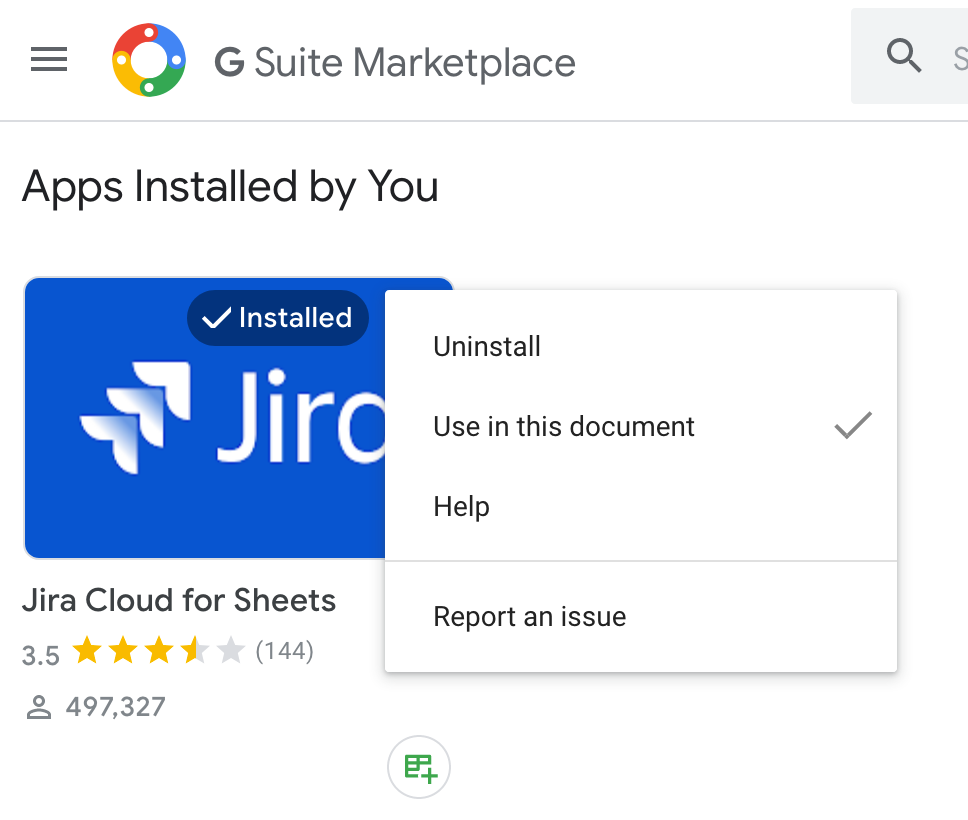
Task: Click the (144) reviews count
Action: pos(285,651)
